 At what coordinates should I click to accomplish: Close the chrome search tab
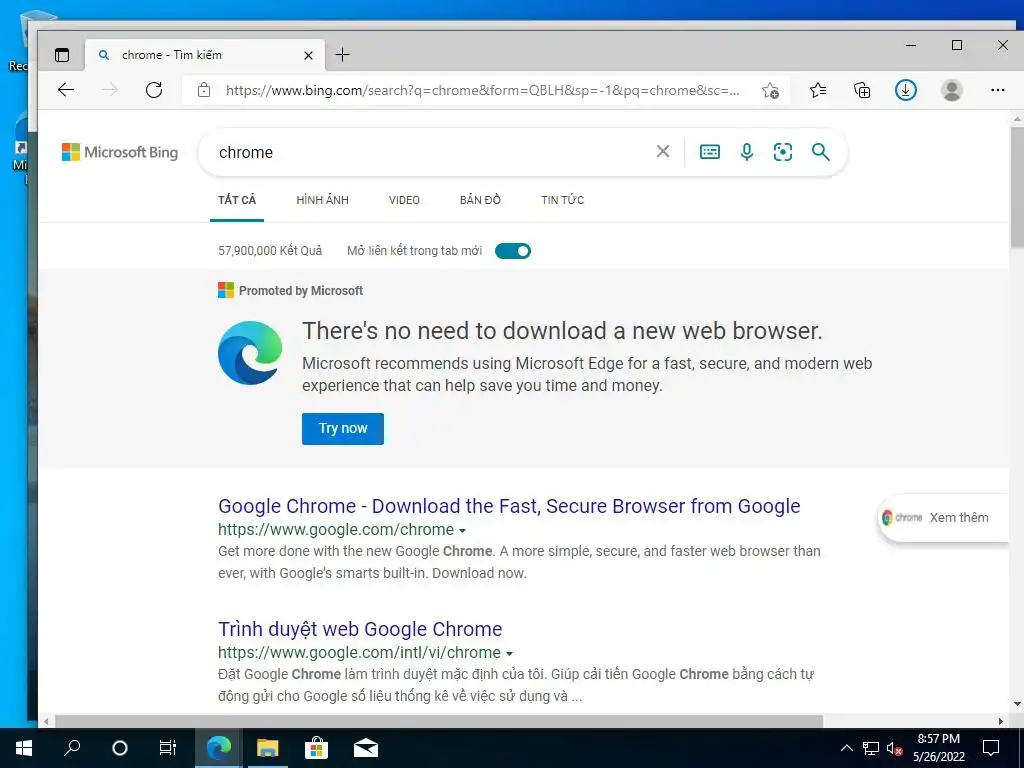point(308,56)
